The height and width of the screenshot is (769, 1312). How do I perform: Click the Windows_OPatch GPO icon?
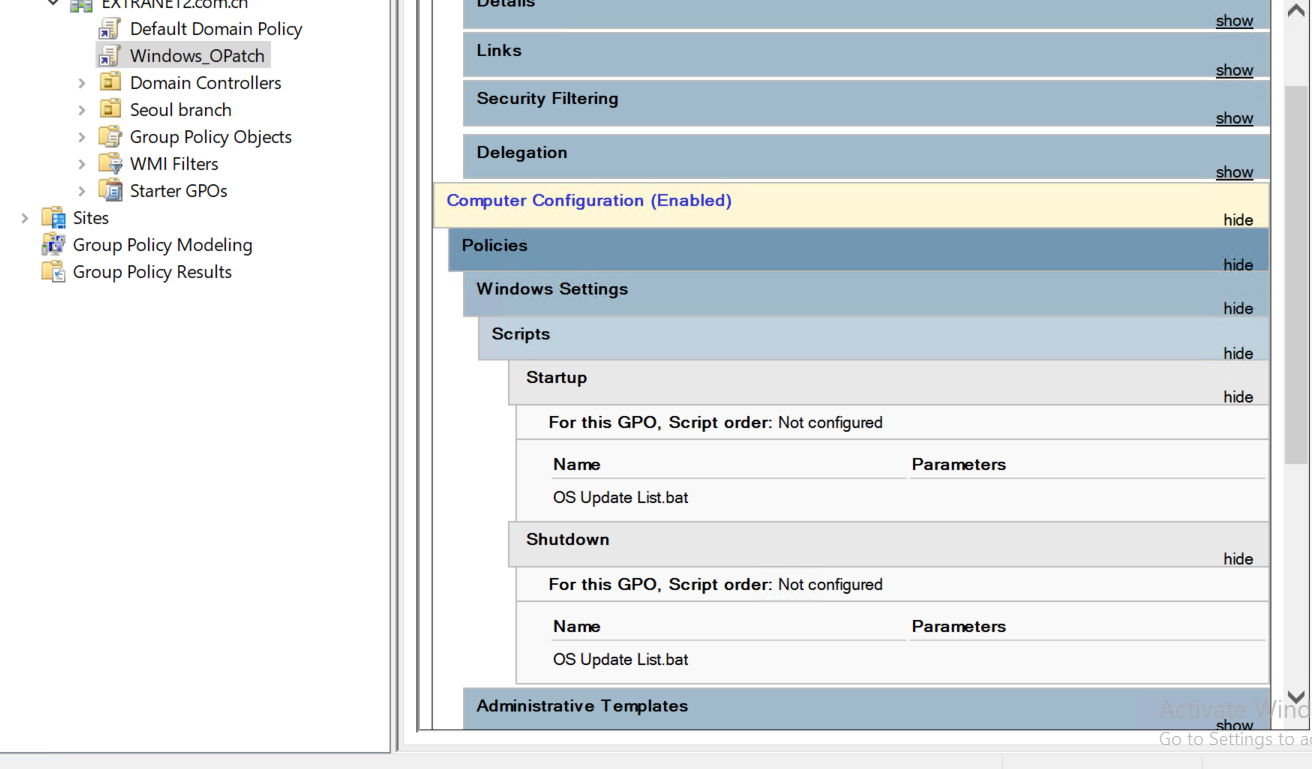tap(110, 56)
